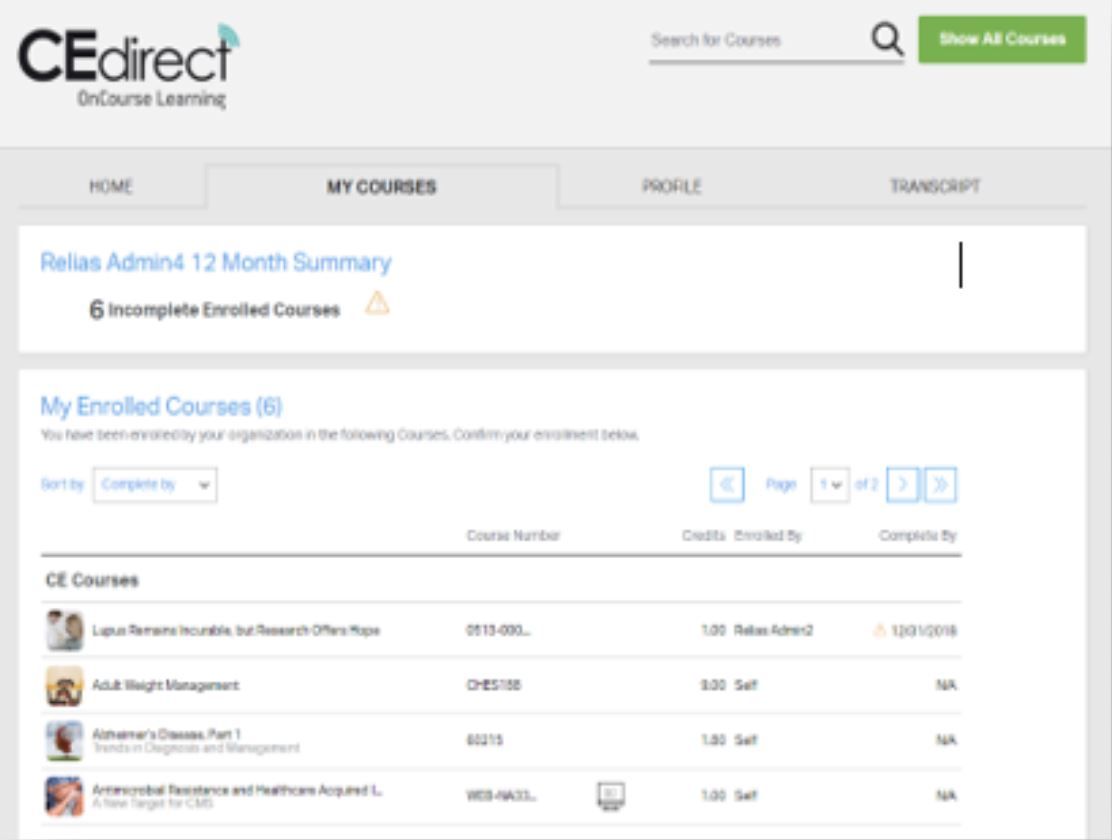The height and width of the screenshot is (840, 1112).
Task: Go to the first page of courses
Action: (727, 485)
